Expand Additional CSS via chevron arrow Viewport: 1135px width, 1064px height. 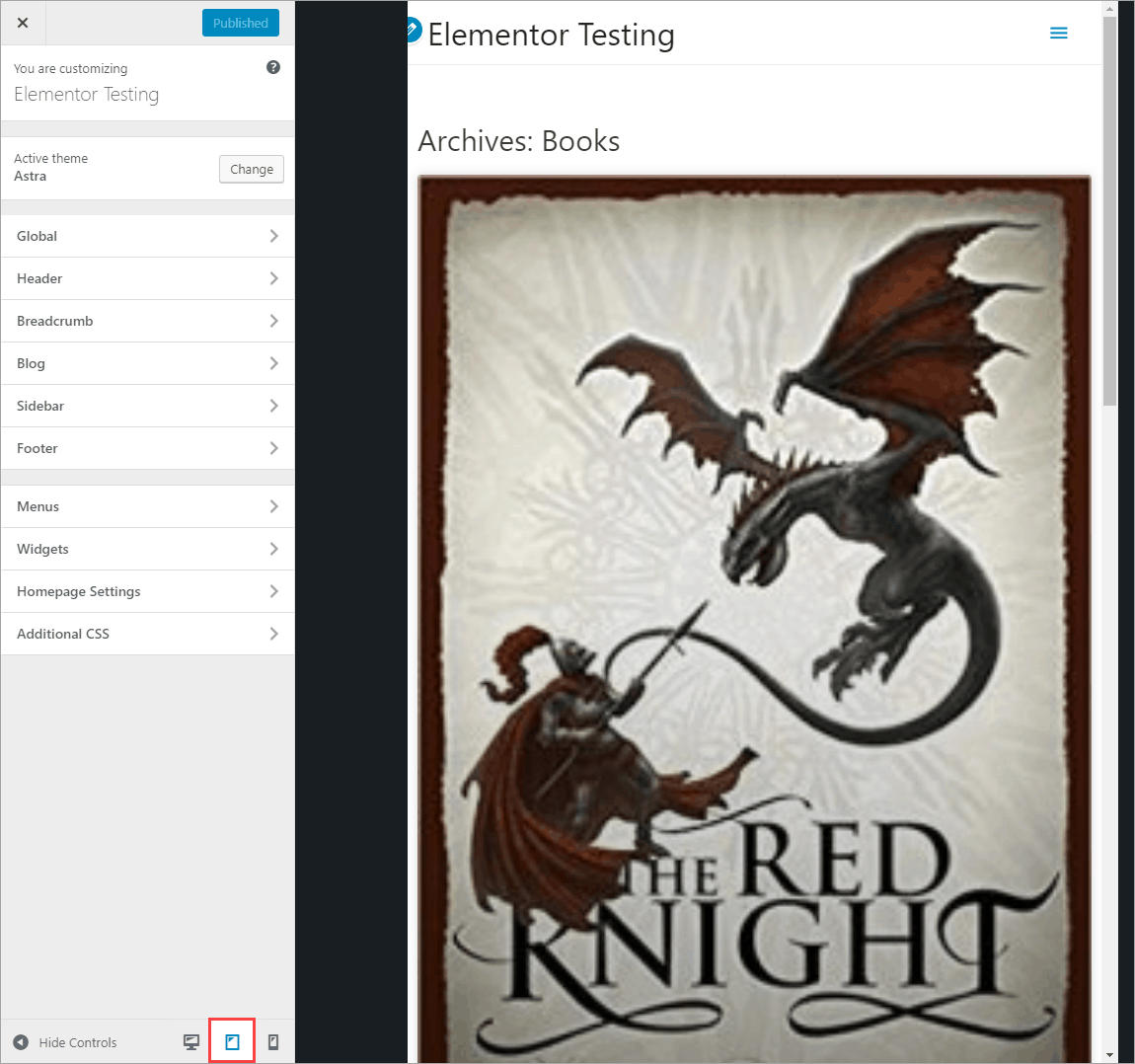pos(273,634)
